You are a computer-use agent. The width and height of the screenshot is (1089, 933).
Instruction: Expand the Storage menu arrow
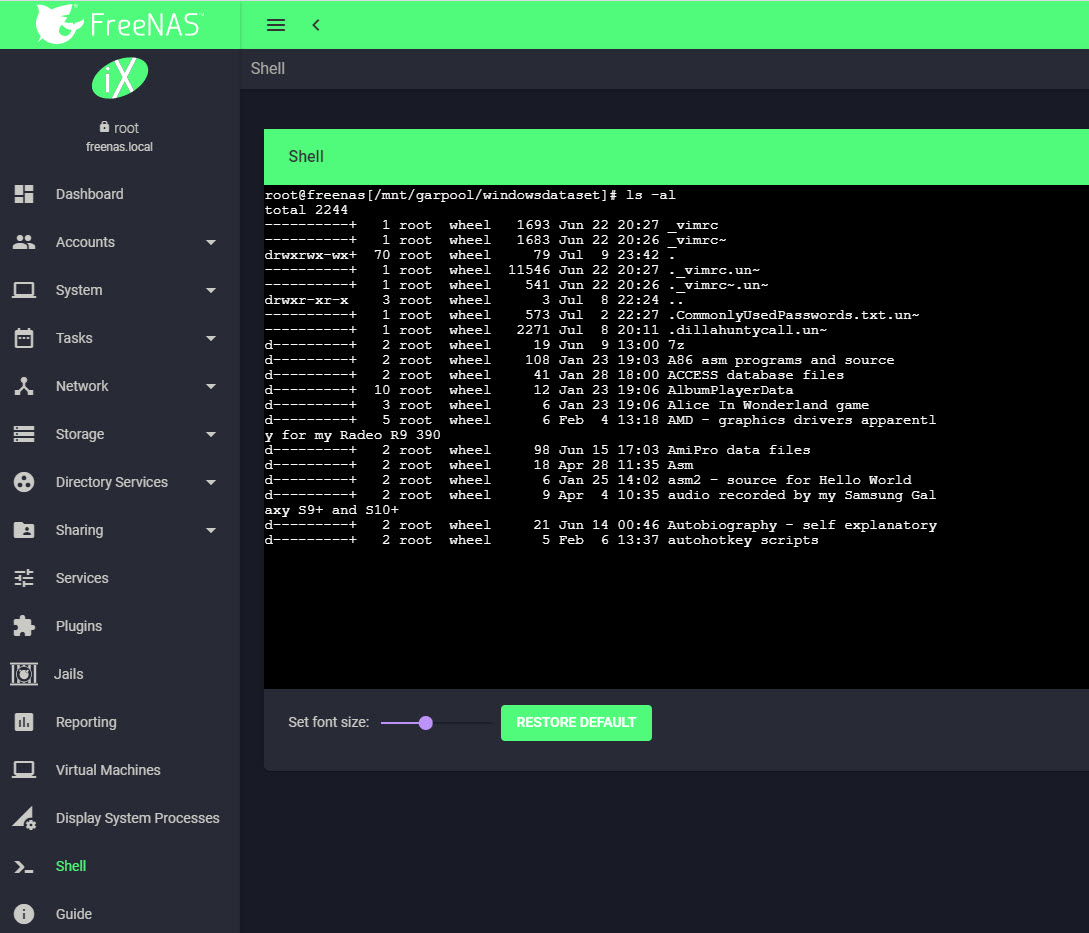coord(210,434)
